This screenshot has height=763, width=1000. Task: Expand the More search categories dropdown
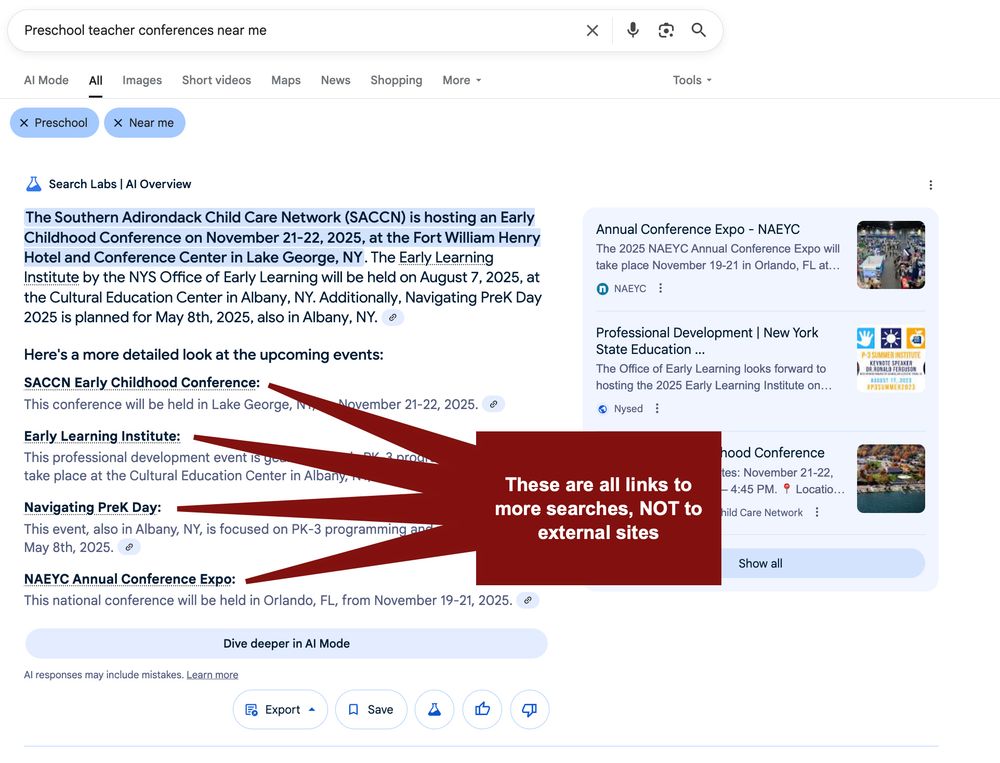pos(462,80)
